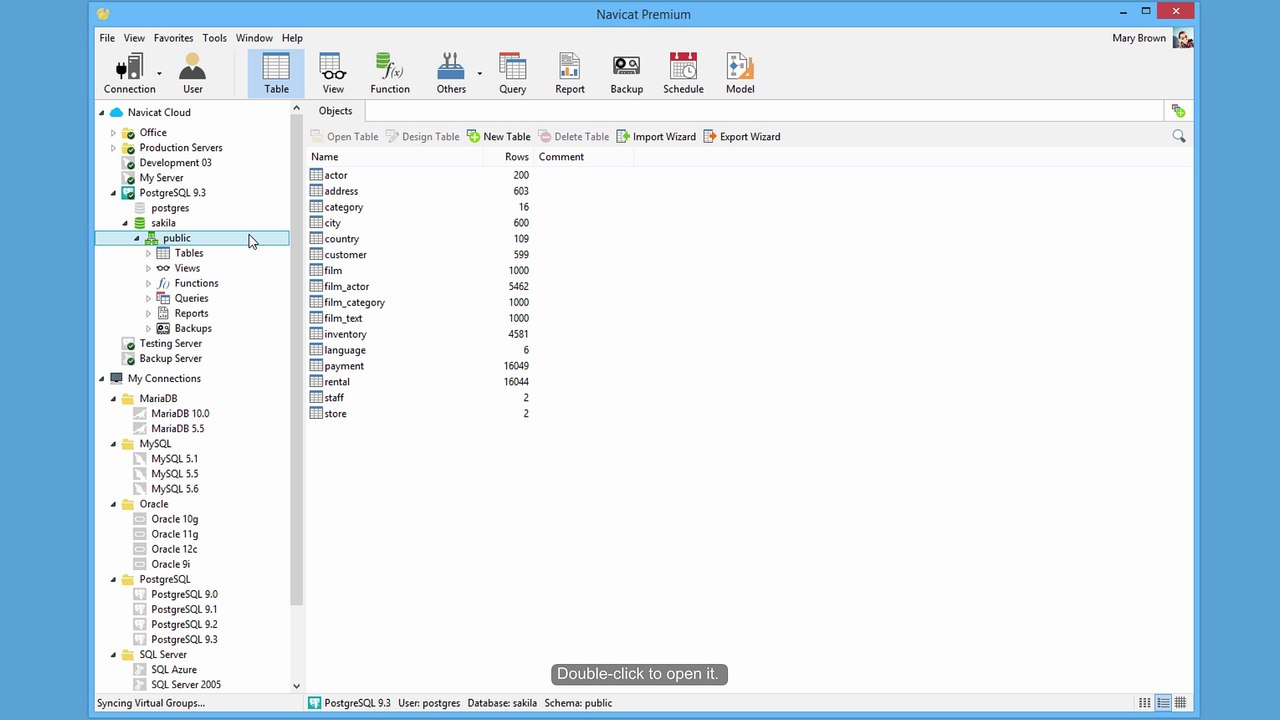Click the connection tree vertical scrollbar
1280x720 pixels.
click(x=296, y=360)
